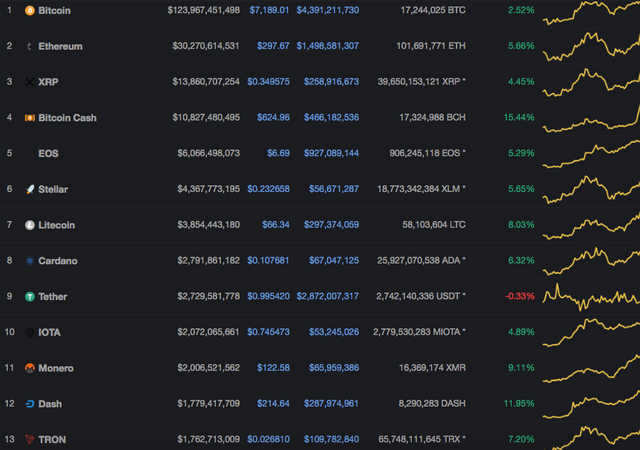Click the orange Bitcoin logo icon
Screen dimensions: 640x450
pos(30,11)
